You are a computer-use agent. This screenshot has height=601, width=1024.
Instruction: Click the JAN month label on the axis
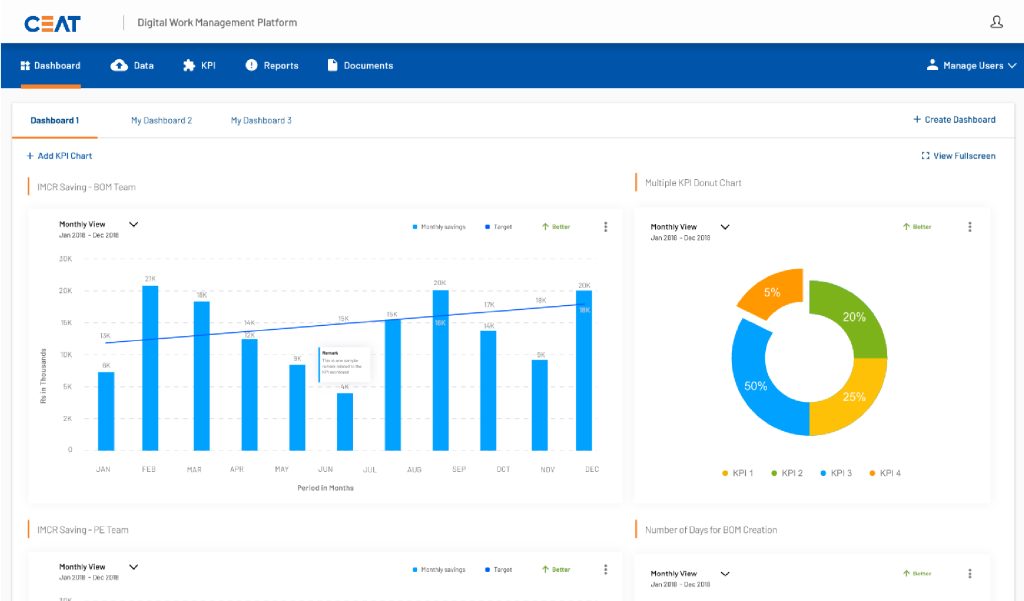(x=103, y=469)
